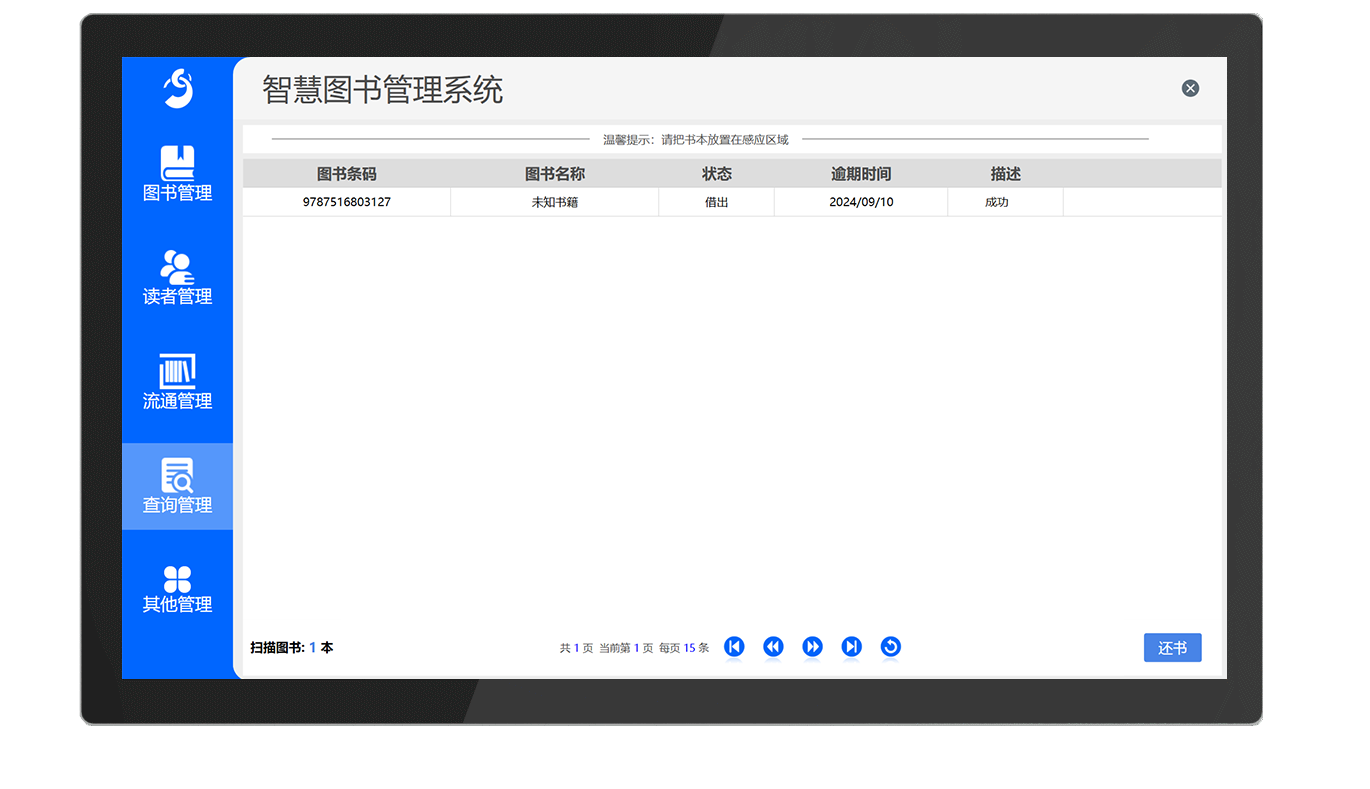Close the dialog with the X button
1370x789 pixels.
tap(1190, 88)
